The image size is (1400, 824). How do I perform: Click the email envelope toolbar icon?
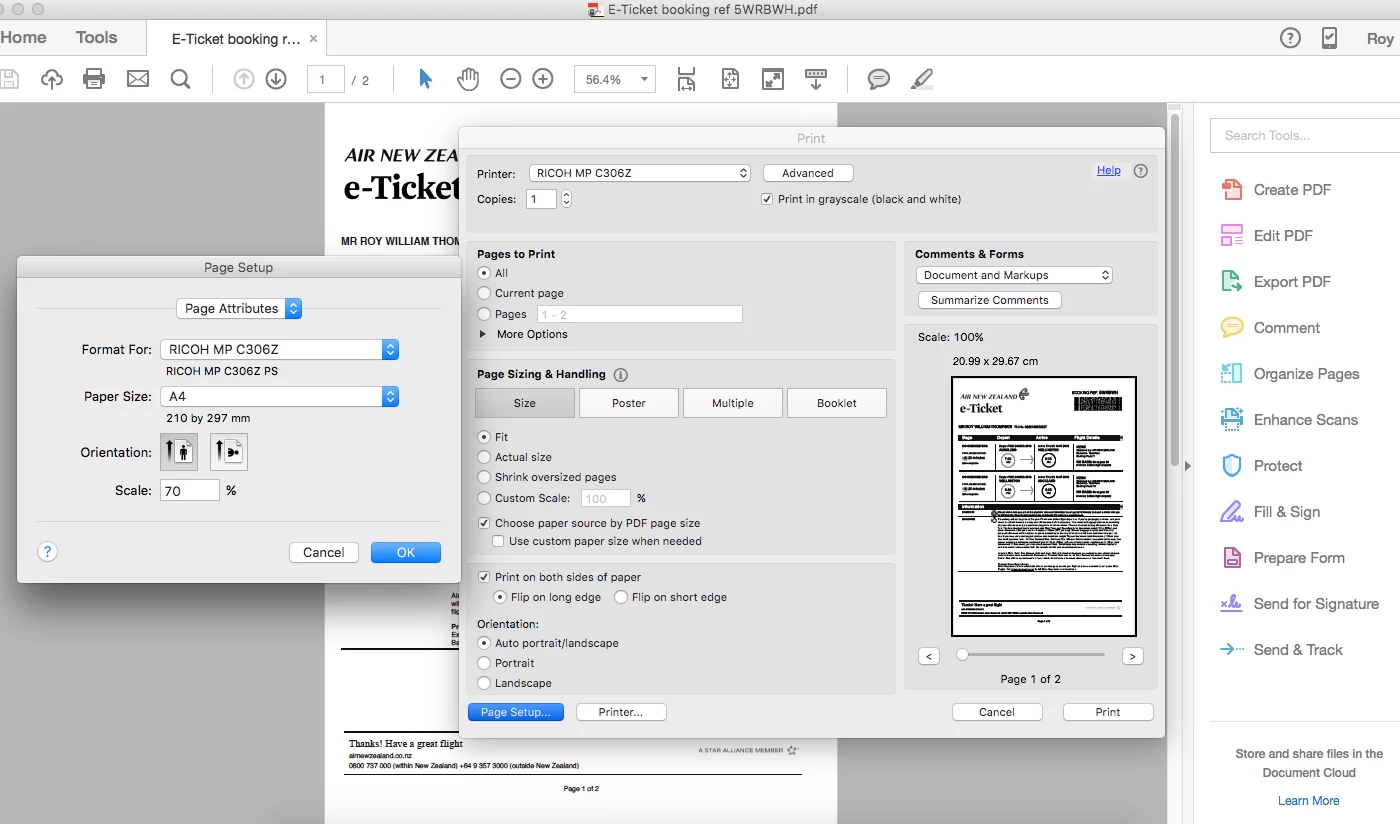coord(138,79)
